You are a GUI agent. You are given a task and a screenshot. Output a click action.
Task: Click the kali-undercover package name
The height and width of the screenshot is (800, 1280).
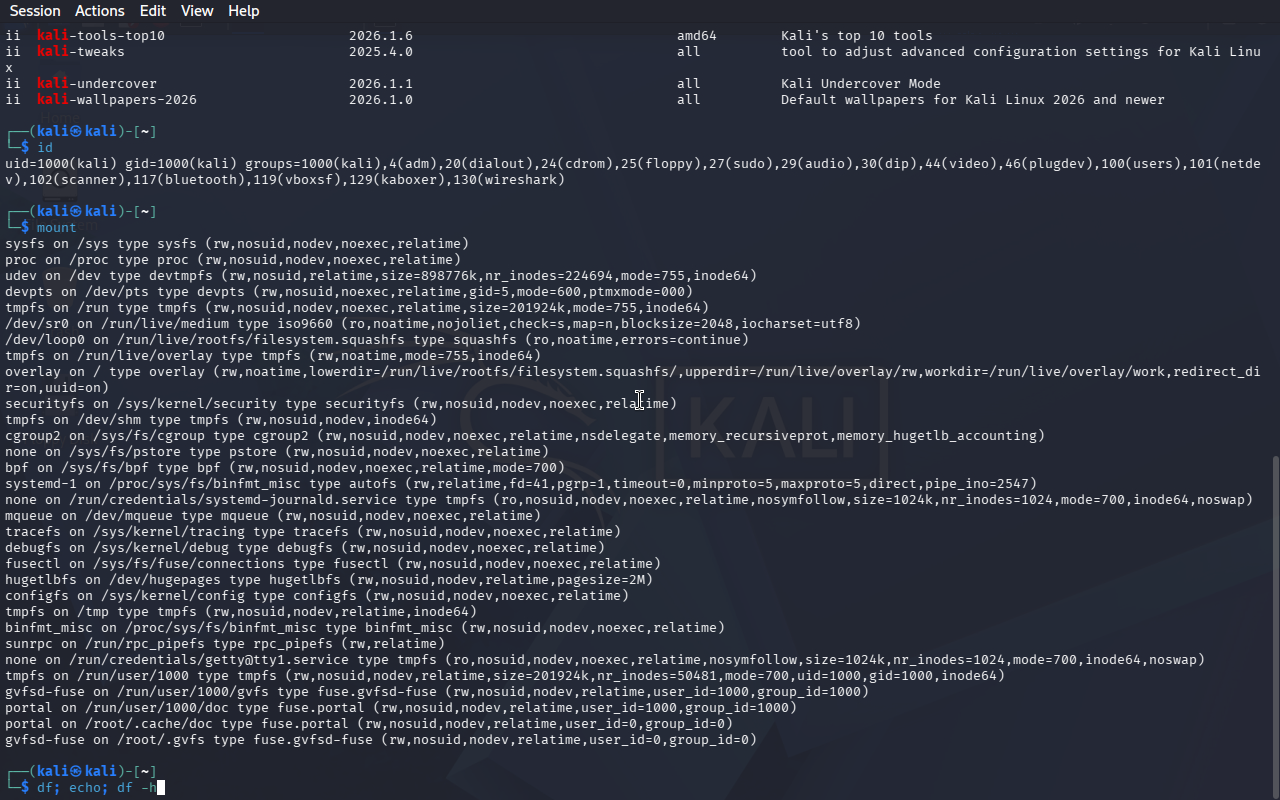97,84
